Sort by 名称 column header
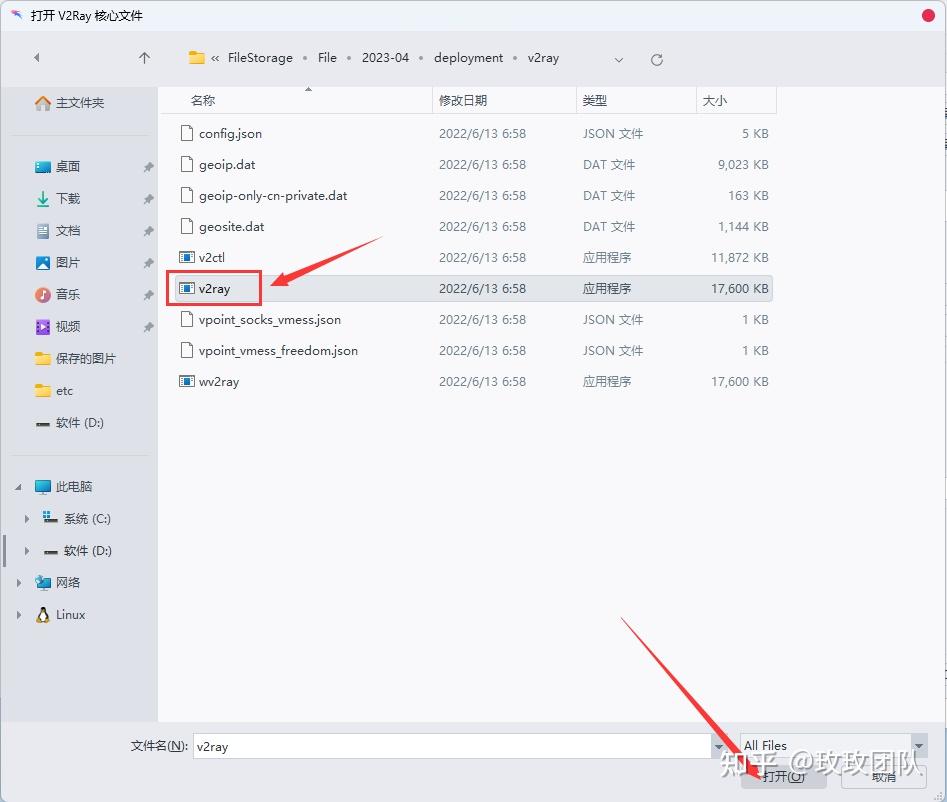Viewport: 947px width, 802px height. point(296,100)
